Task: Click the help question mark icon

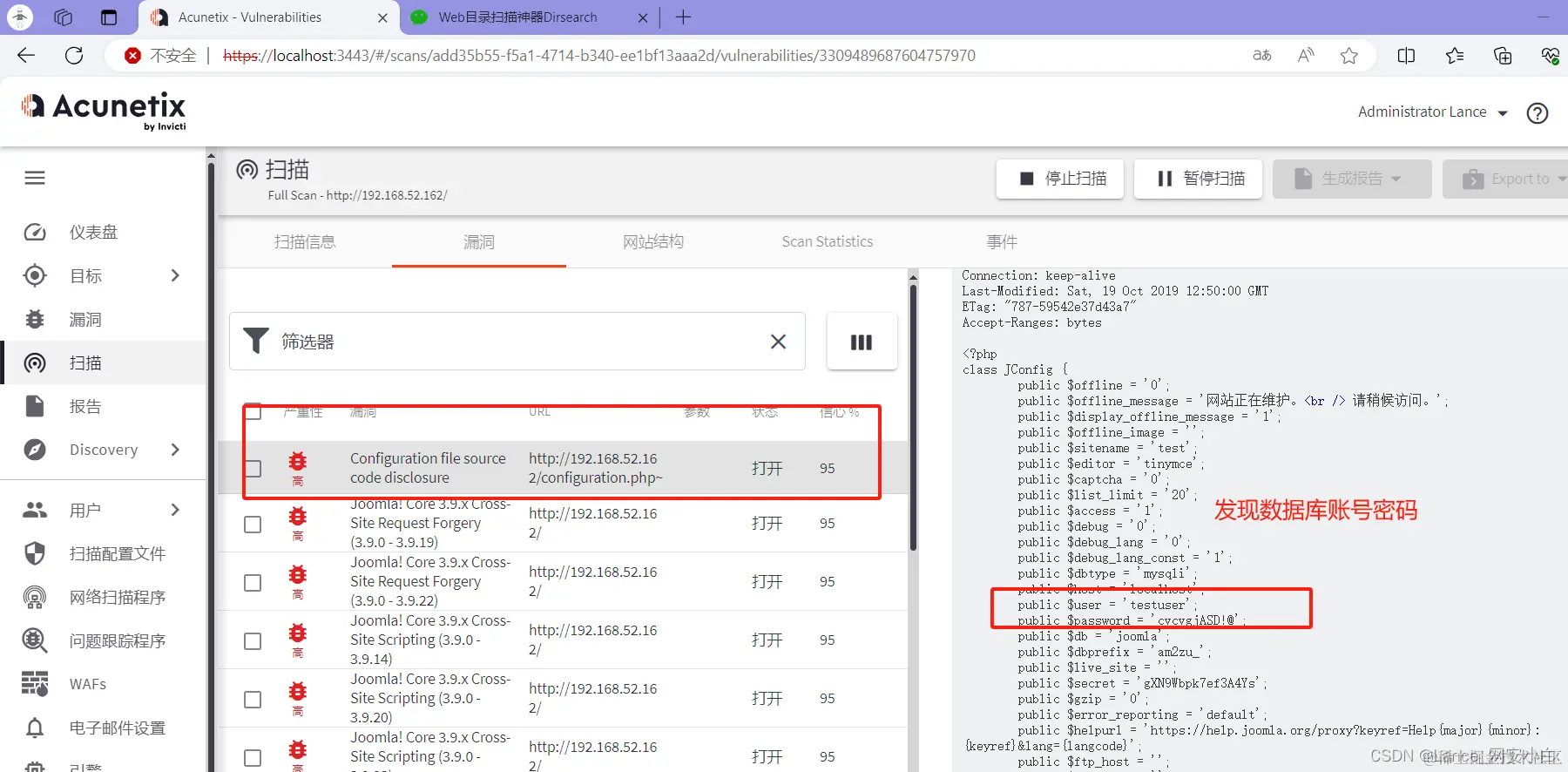Action: tap(1538, 113)
